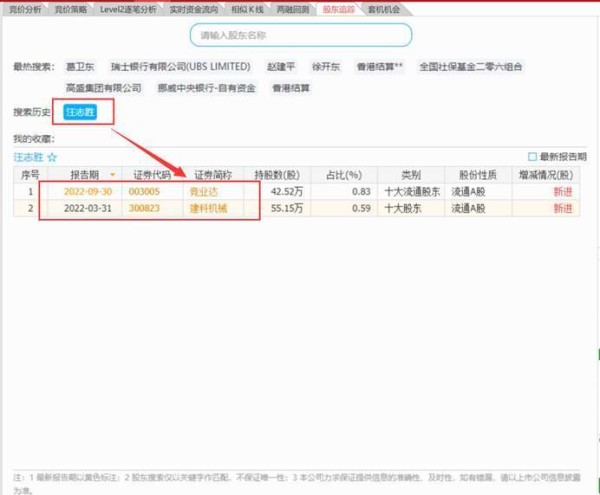The width and height of the screenshot is (600, 495).
Task: Select hot search tag 赵建平
Action: 281,67
